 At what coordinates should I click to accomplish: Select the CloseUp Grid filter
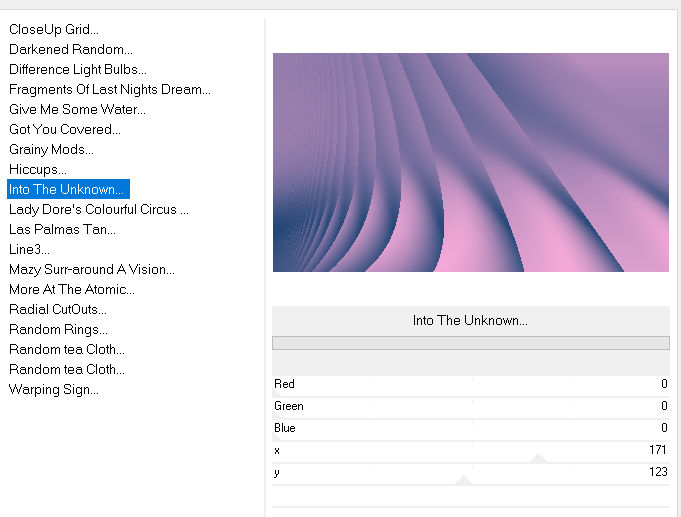coord(54,30)
